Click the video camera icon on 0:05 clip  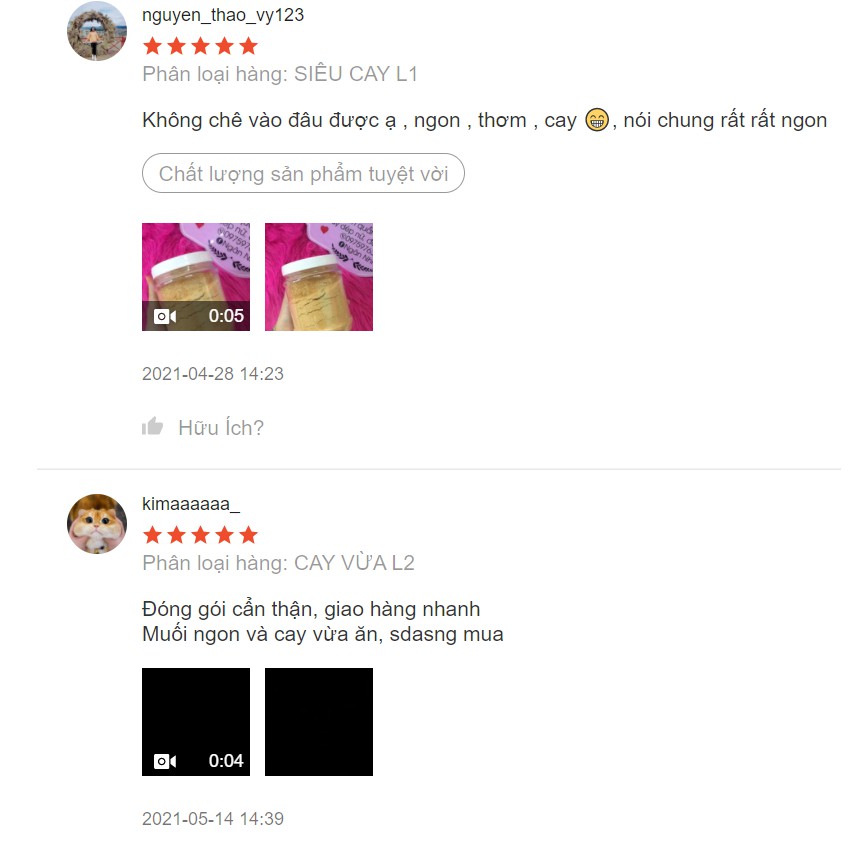(x=165, y=316)
